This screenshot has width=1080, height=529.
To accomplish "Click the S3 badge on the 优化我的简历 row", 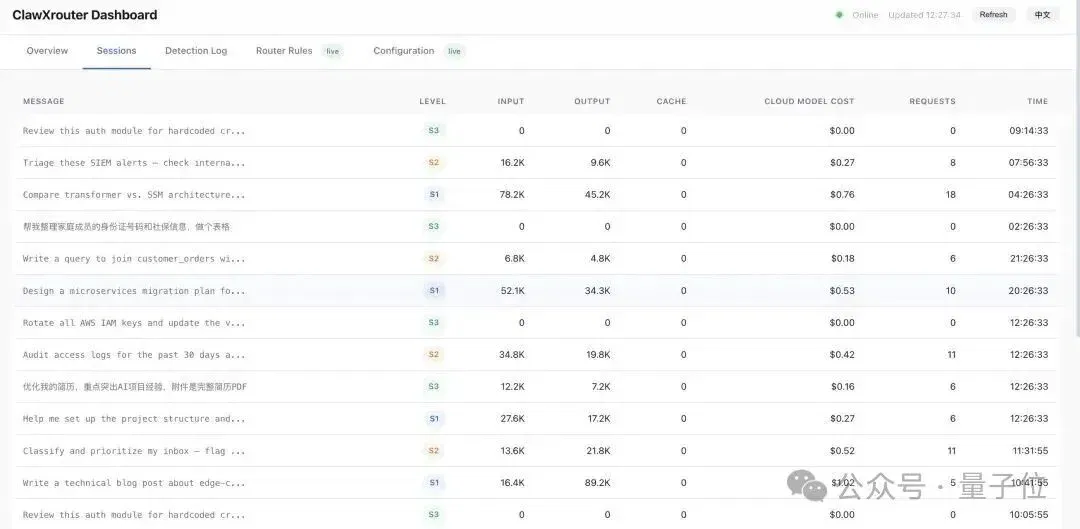I will 433,386.
